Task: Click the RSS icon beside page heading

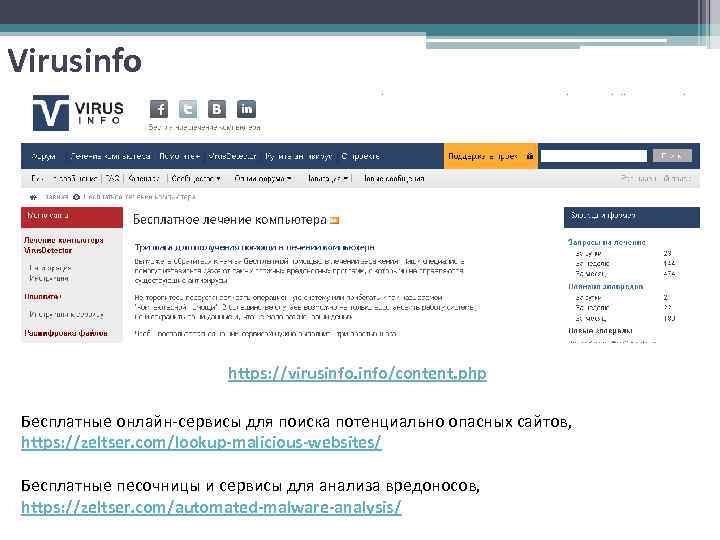Action: point(335,221)
